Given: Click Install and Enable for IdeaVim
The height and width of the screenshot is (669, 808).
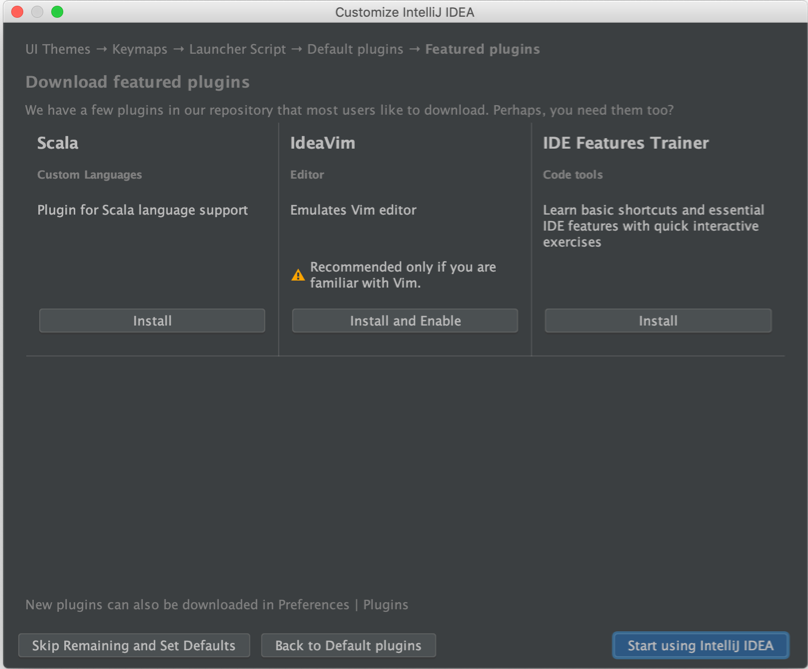Looking at the screenshot, I should pyautogui.click(x=405, y=321).
